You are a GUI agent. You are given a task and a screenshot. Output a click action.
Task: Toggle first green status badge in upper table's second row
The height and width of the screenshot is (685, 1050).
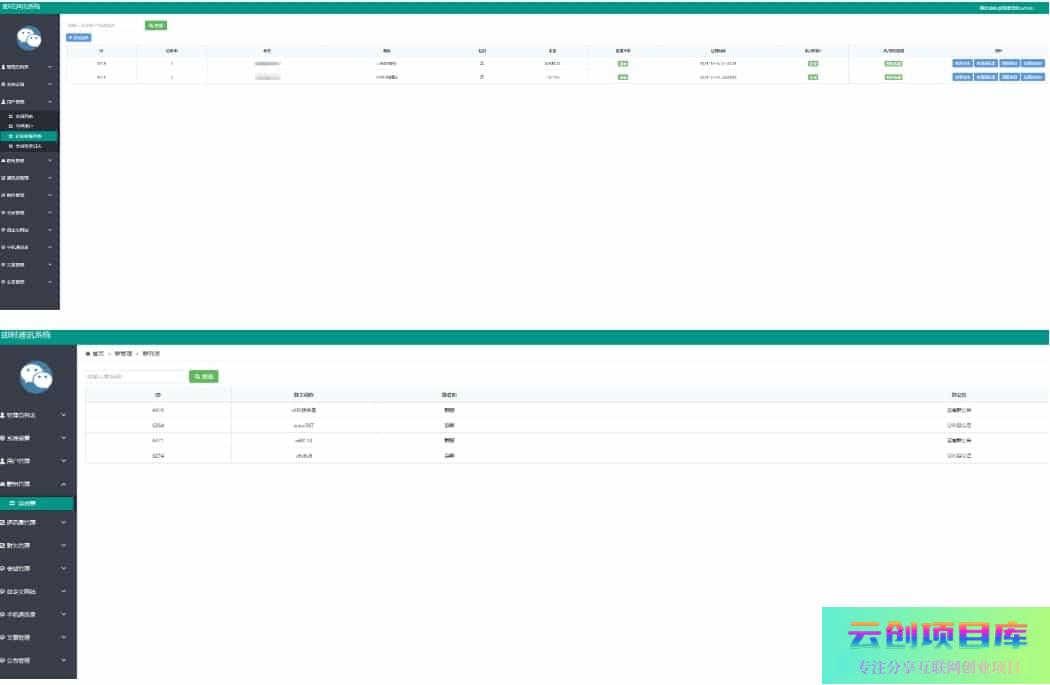[623, 77]
